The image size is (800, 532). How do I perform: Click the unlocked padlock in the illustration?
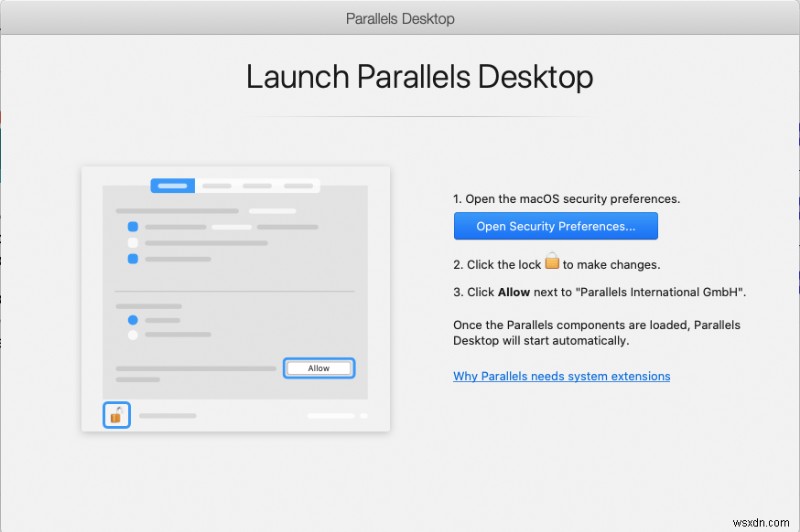(116, 415)
